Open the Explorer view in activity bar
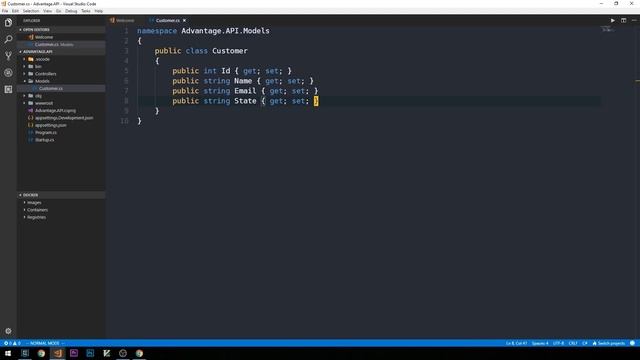Viewport: 640px width, 360px height. pos(8,22)
